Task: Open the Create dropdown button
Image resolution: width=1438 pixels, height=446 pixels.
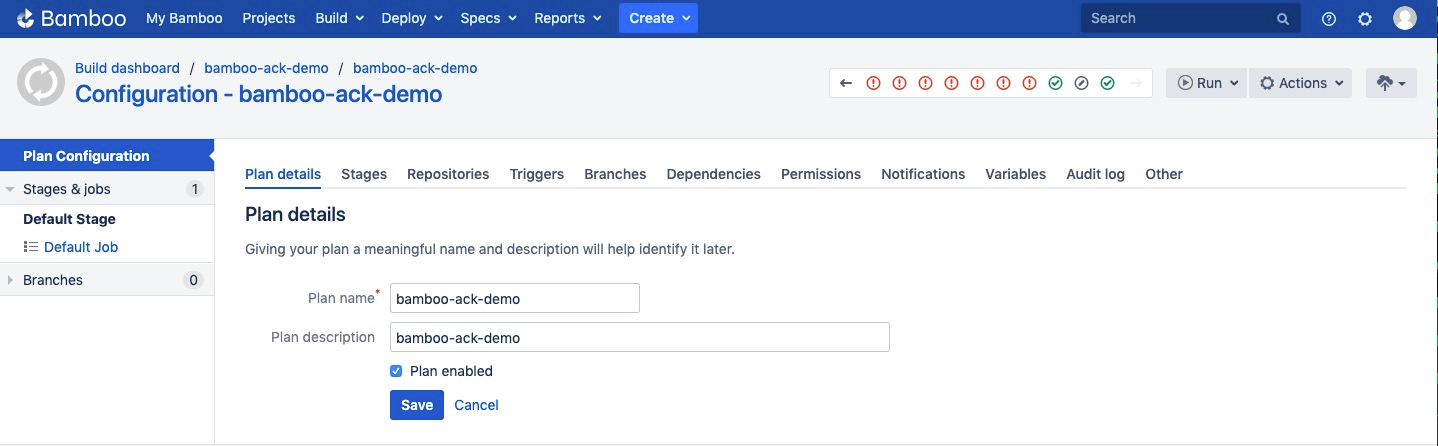Action: click(x=658, y=18)
